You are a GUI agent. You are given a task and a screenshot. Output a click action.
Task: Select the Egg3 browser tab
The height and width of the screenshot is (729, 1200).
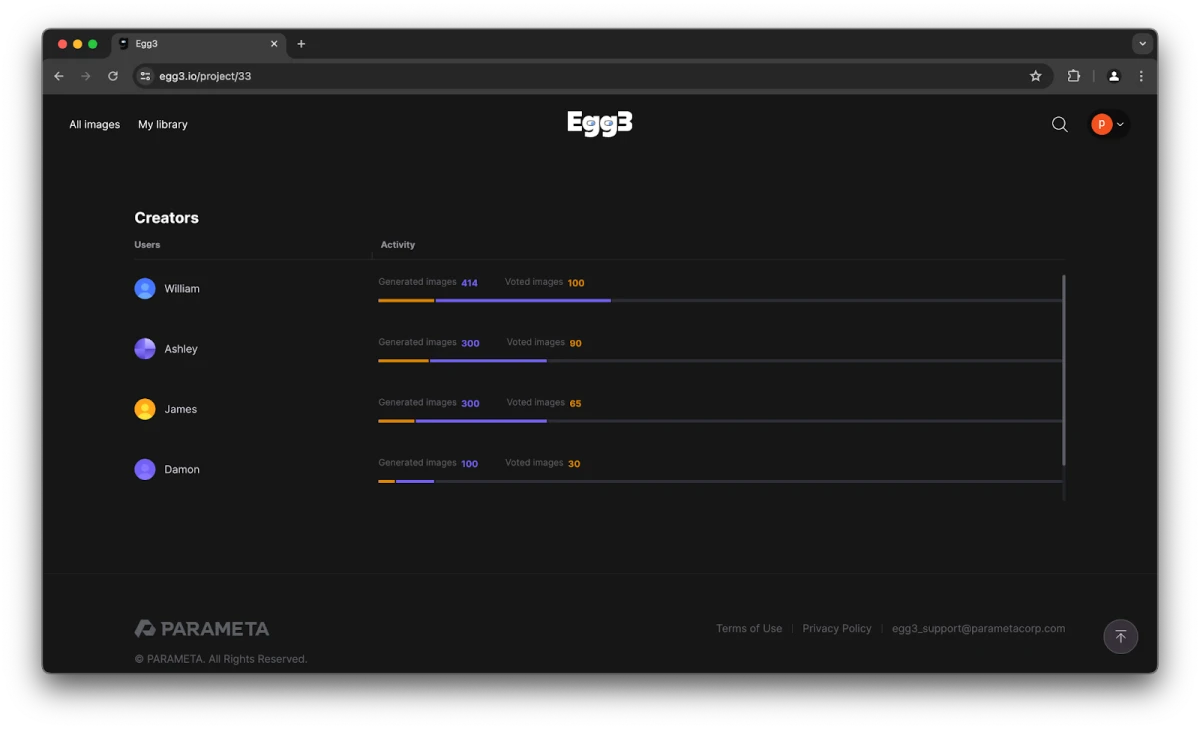tap(199, 44)
